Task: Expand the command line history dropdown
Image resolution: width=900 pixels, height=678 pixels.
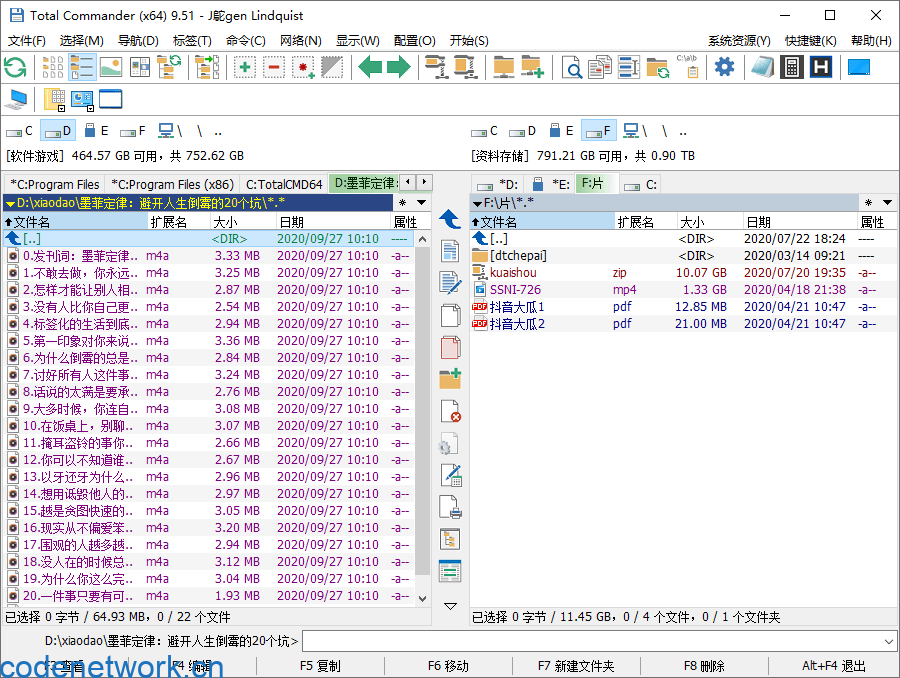Action: [889, 641]
